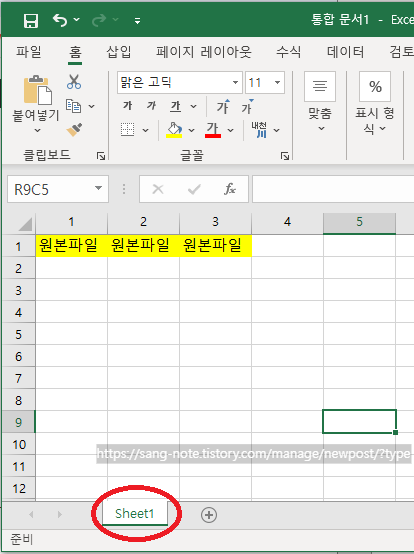Open the undo history dropdown arrow

click(77, 20)
